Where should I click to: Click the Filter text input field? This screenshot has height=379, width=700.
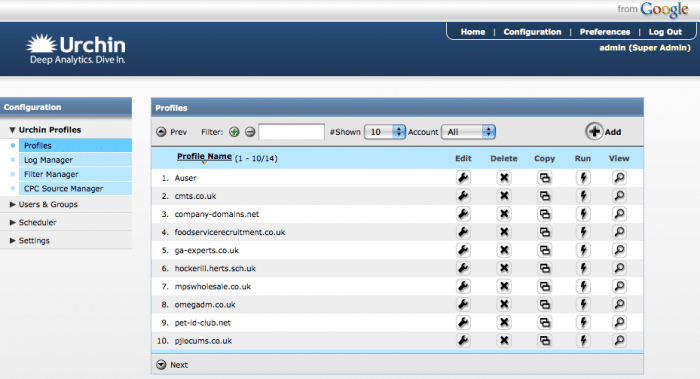point(292,132)
